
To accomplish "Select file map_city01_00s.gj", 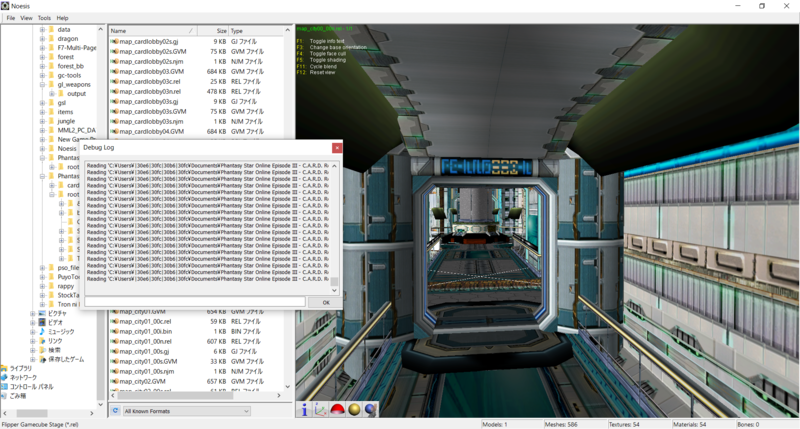I will [144, 352].
